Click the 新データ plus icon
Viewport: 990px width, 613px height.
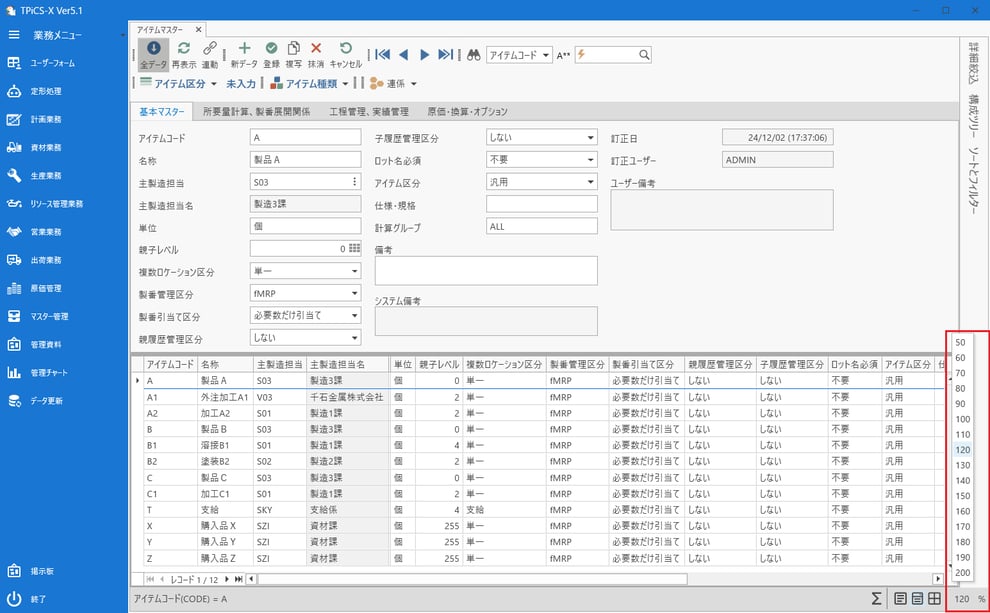[x=244, y=48]
